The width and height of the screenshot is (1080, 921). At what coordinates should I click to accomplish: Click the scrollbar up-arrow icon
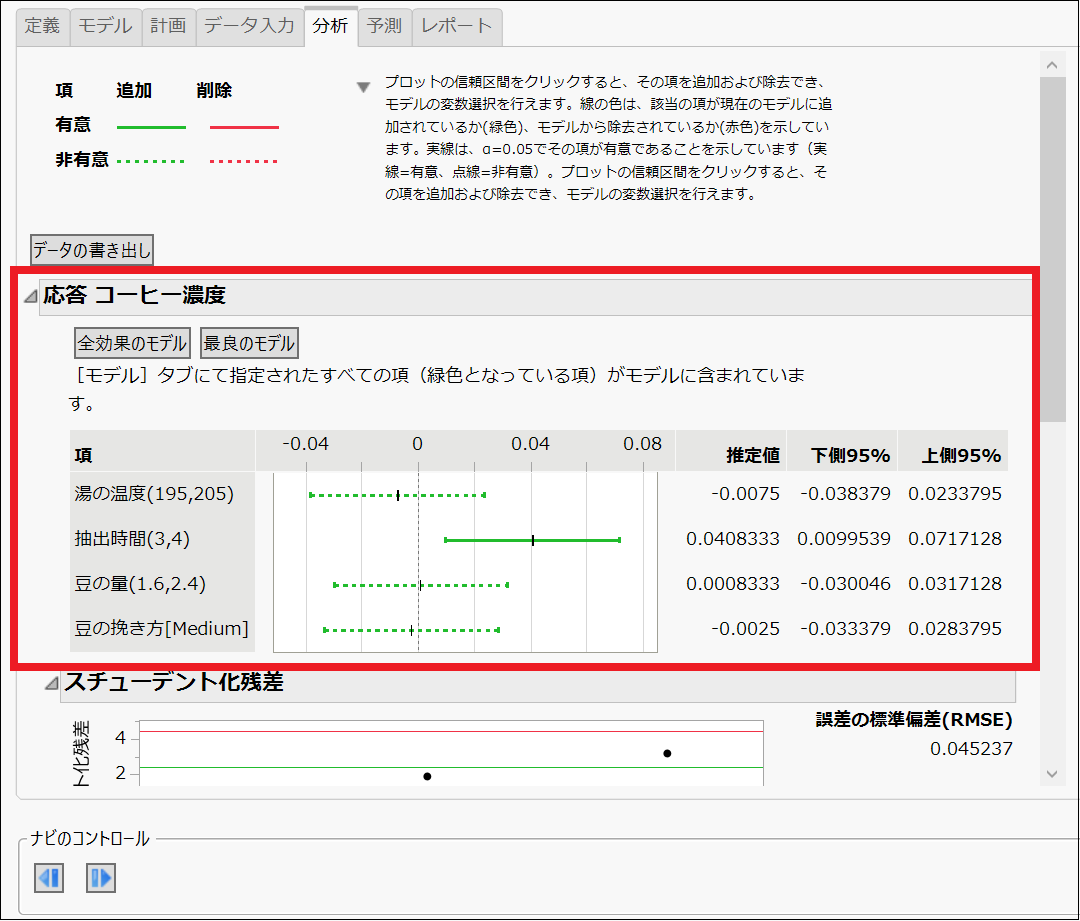pos(1052,64)
